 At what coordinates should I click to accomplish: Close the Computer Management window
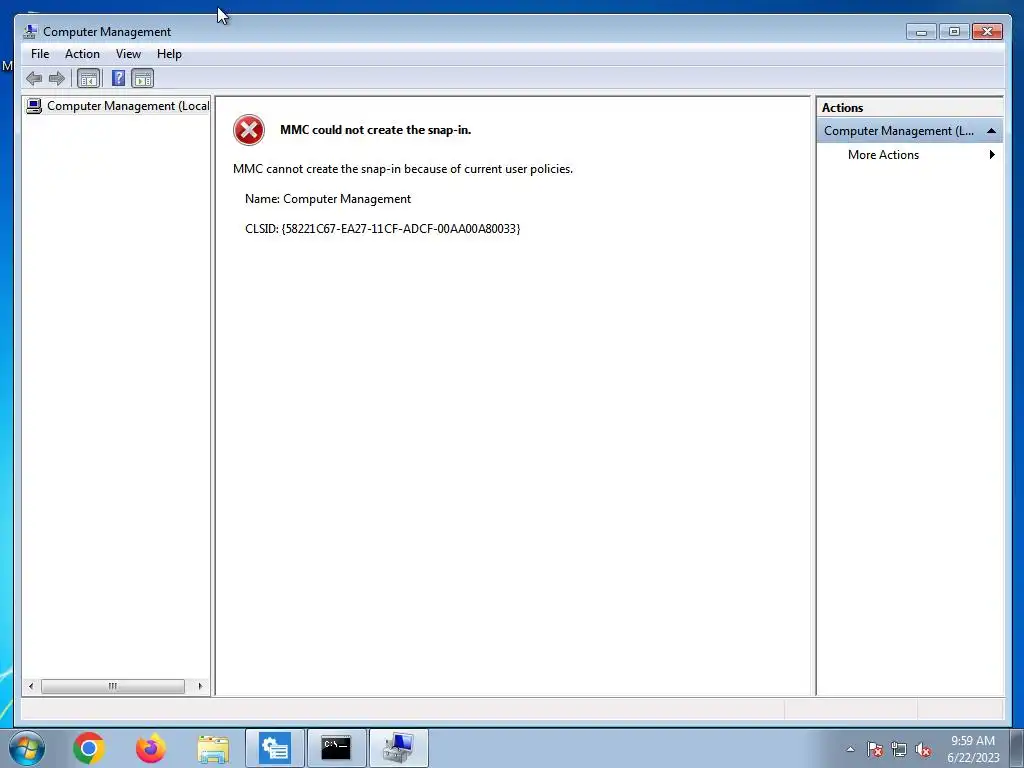click(987, 31)
